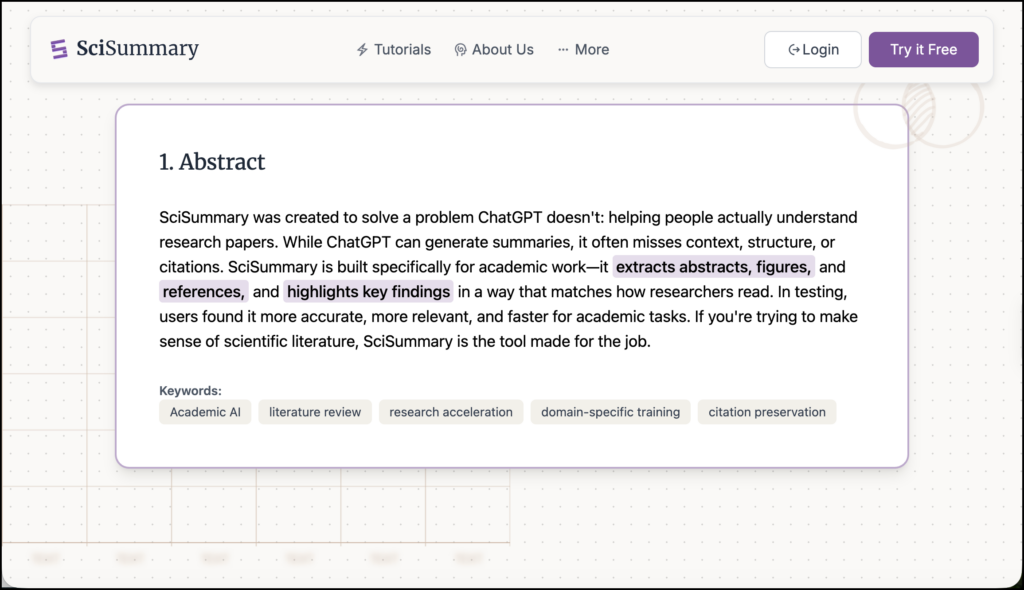Select the literature review keyword tag
Viewport: 1024px width, 590px height.
315,412
